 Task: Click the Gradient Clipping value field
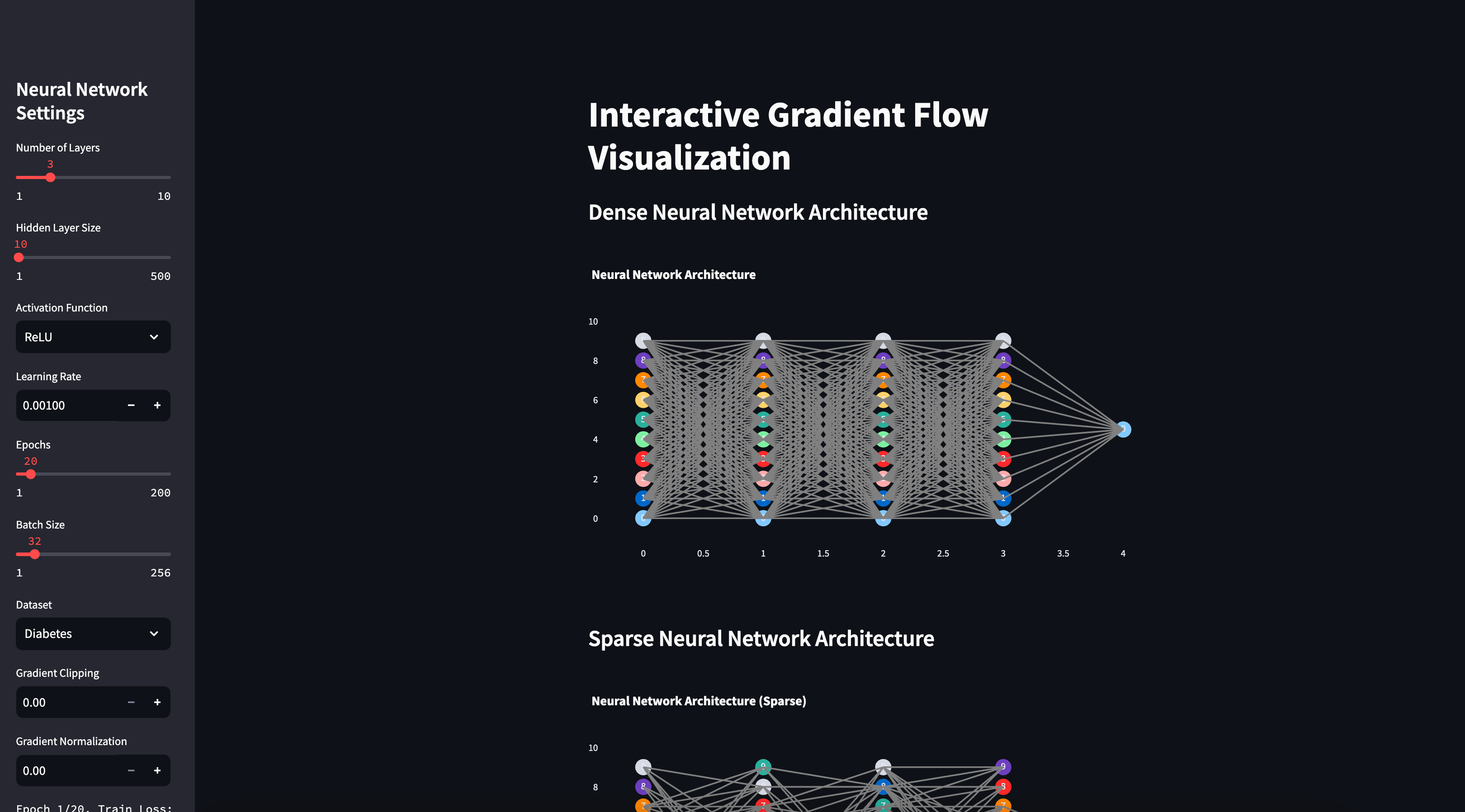tap(66, 702)
